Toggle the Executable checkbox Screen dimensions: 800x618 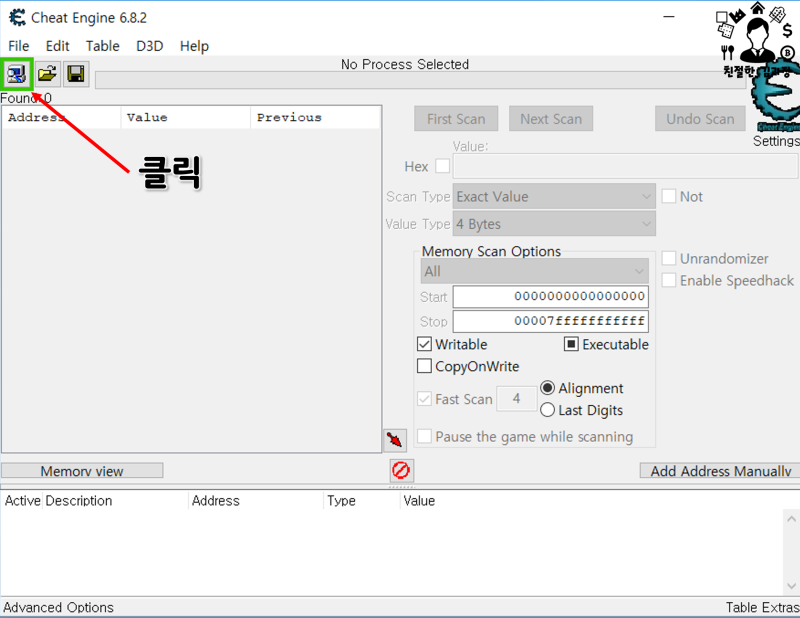click(x=571, y=344)
